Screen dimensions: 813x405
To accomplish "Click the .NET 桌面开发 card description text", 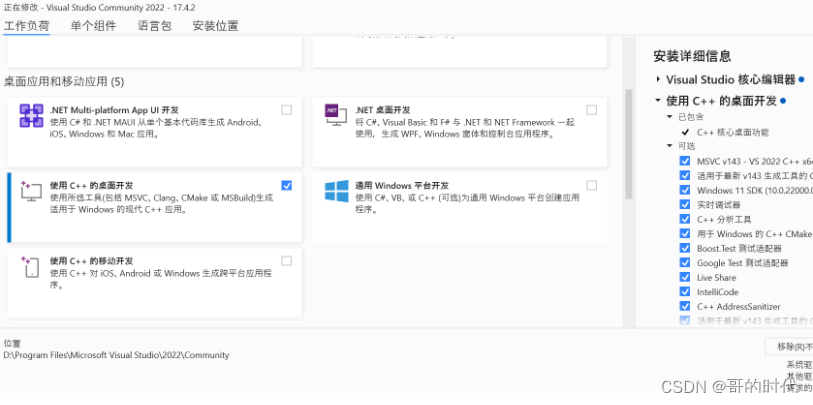I will [465, 129].
